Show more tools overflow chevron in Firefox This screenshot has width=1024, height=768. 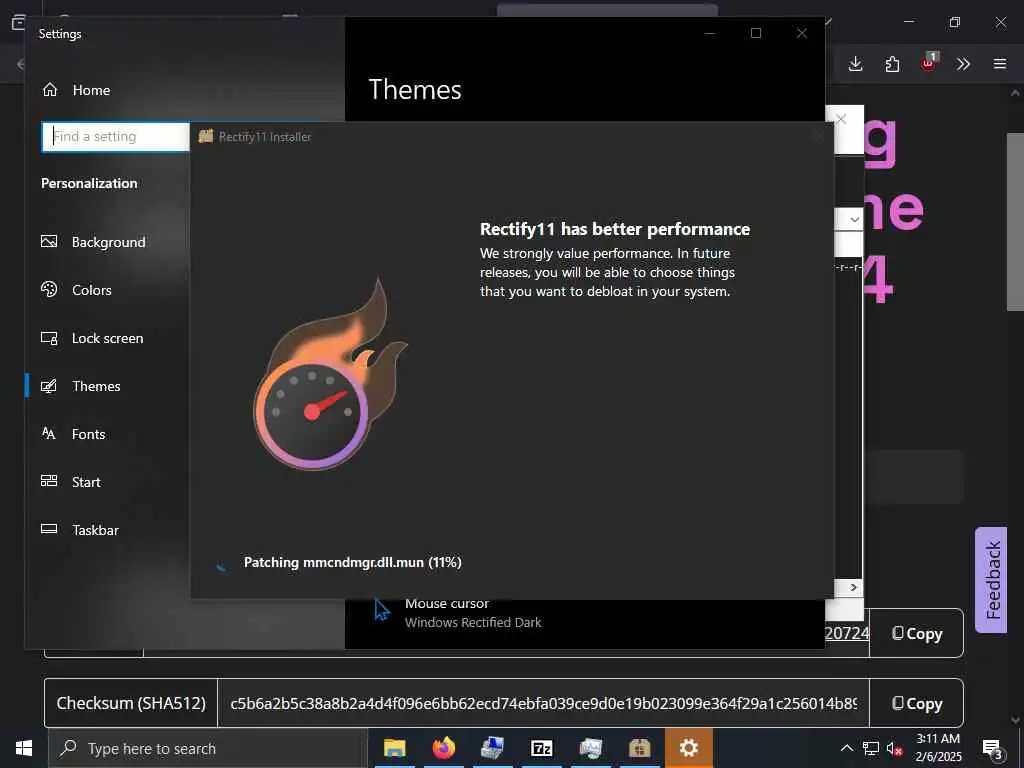pyautogui.click(x=963, y=64)
